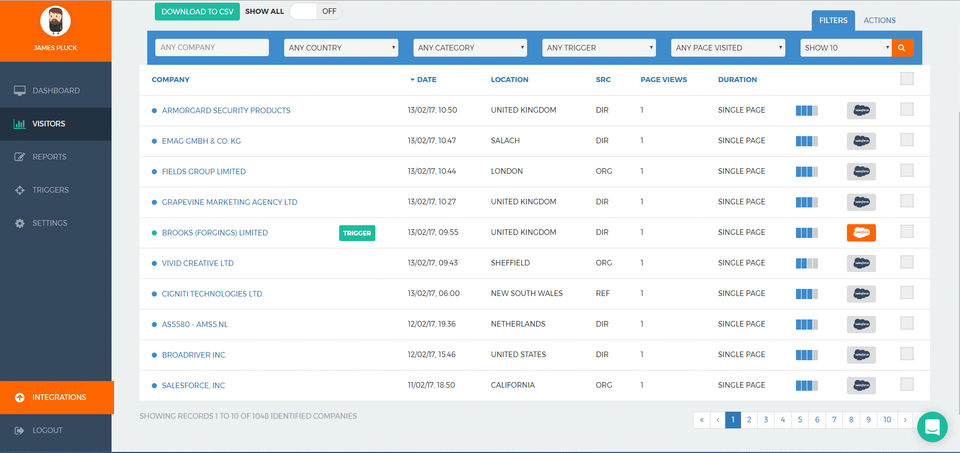Screen dimensions: 960x453
Task: Click Salesforce icon for Broadriver Inc.
Action: (861, 355)
